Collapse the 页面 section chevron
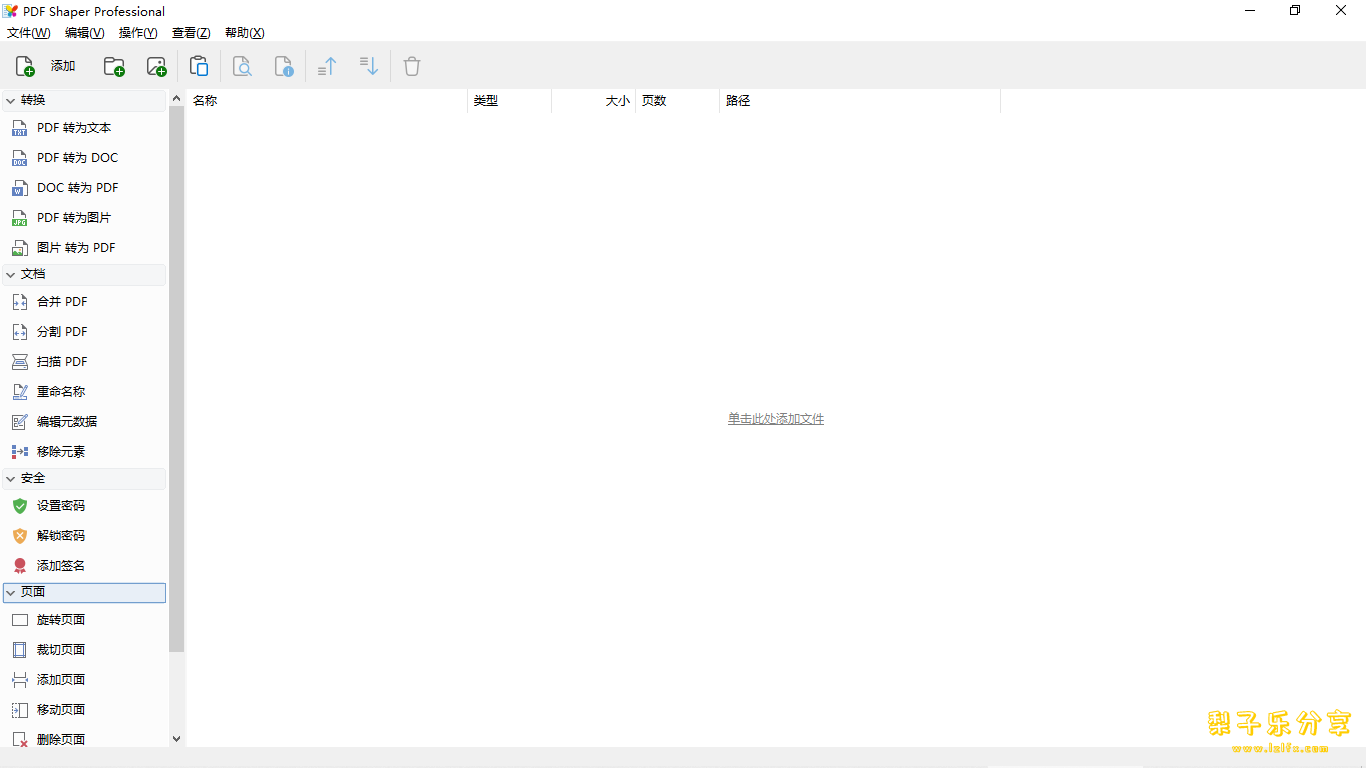This screenshot has height=768, width=1366. coord(11,592)
